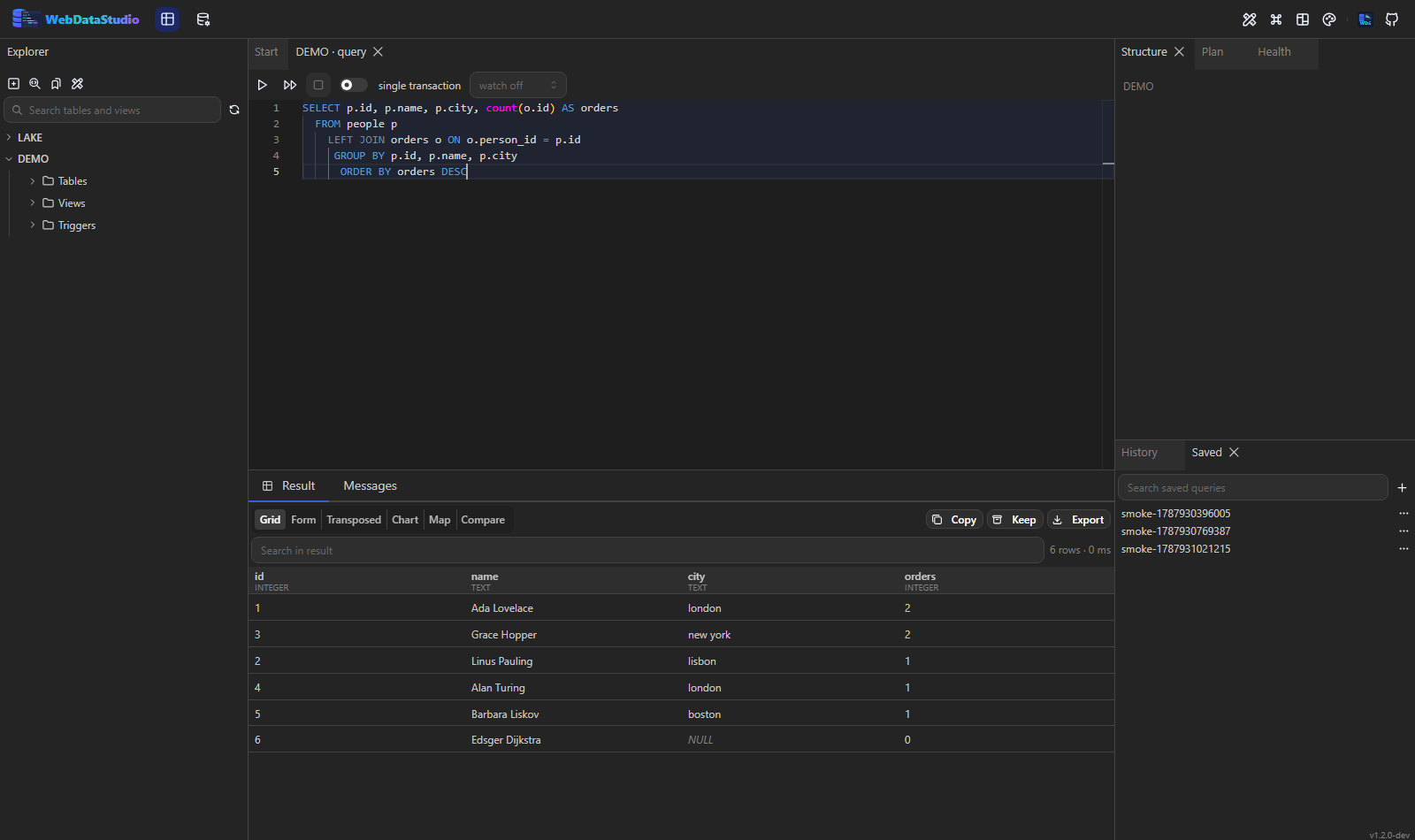Open the GitHub icon link
This screenshot has width=1415, height=840.
coord(1392,19)
